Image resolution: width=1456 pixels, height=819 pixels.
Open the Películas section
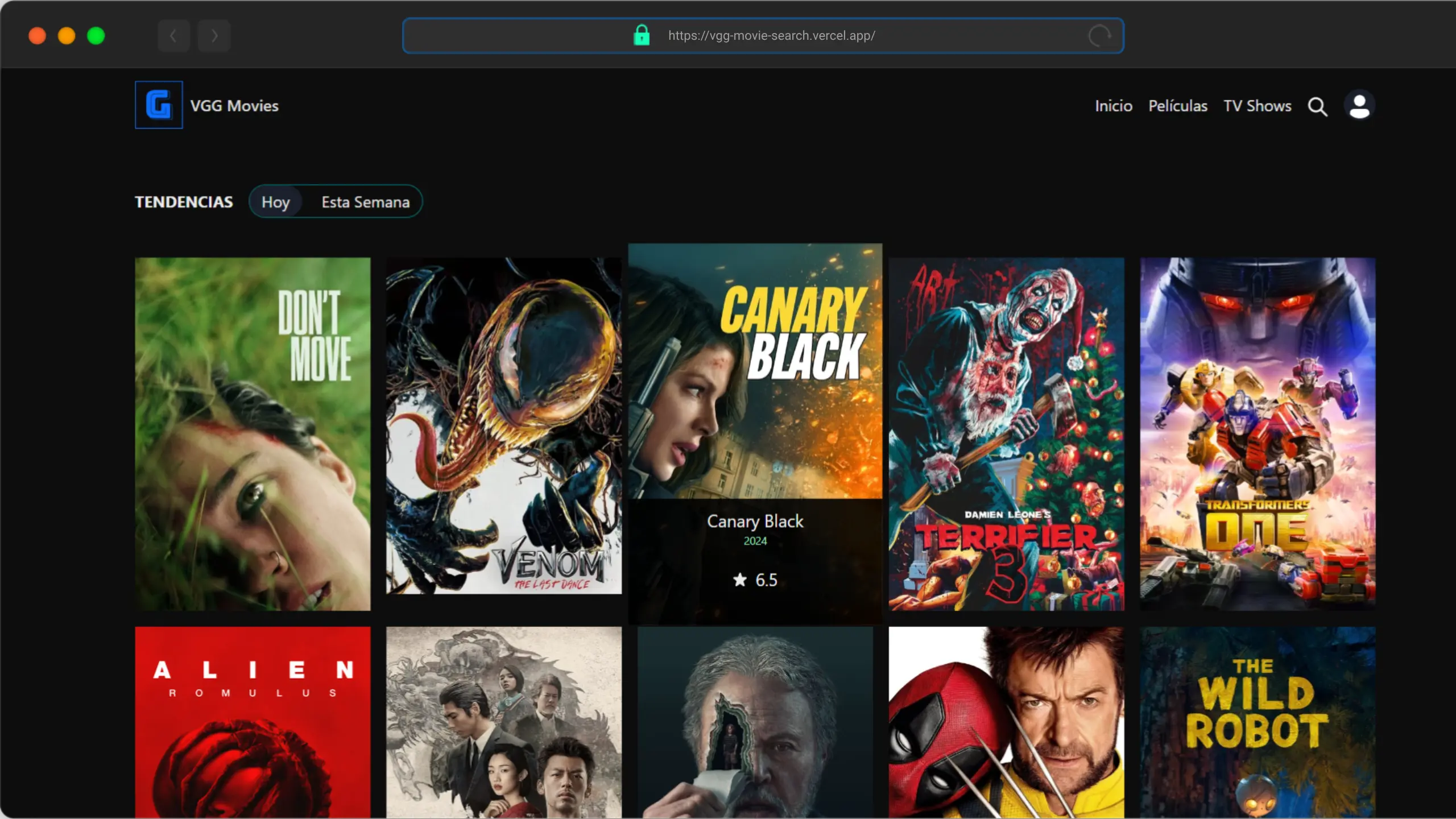point(1177,106)
